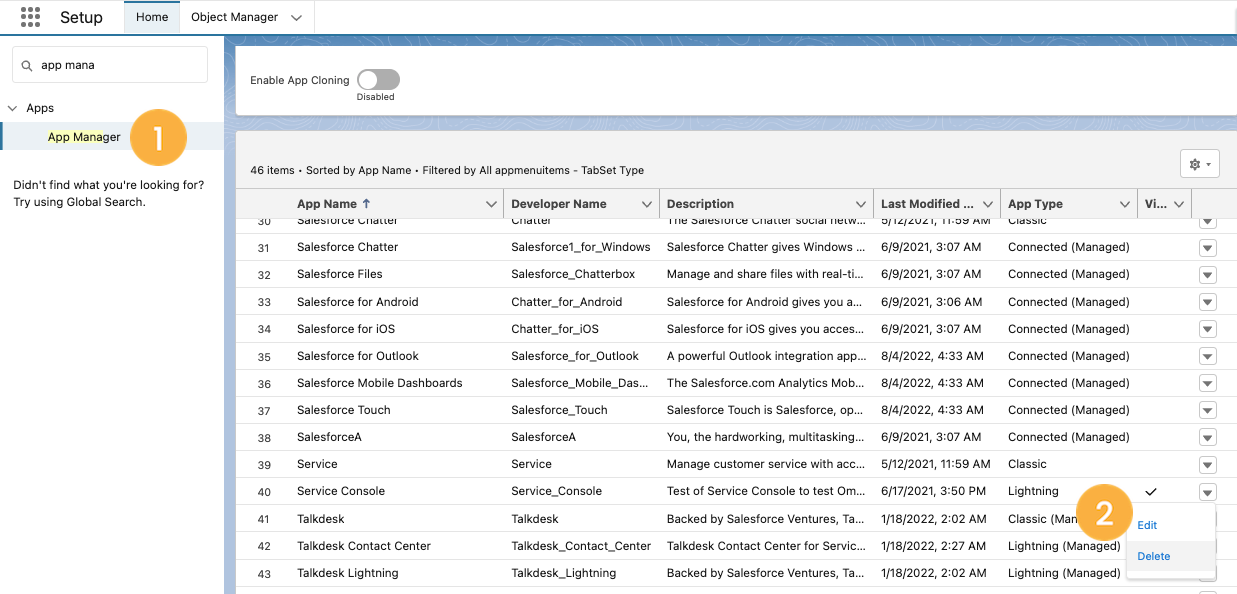Click the visible checkmark in Service Console row
The width and height of the screenshot is (1237, 594).
pos(1151,491)
